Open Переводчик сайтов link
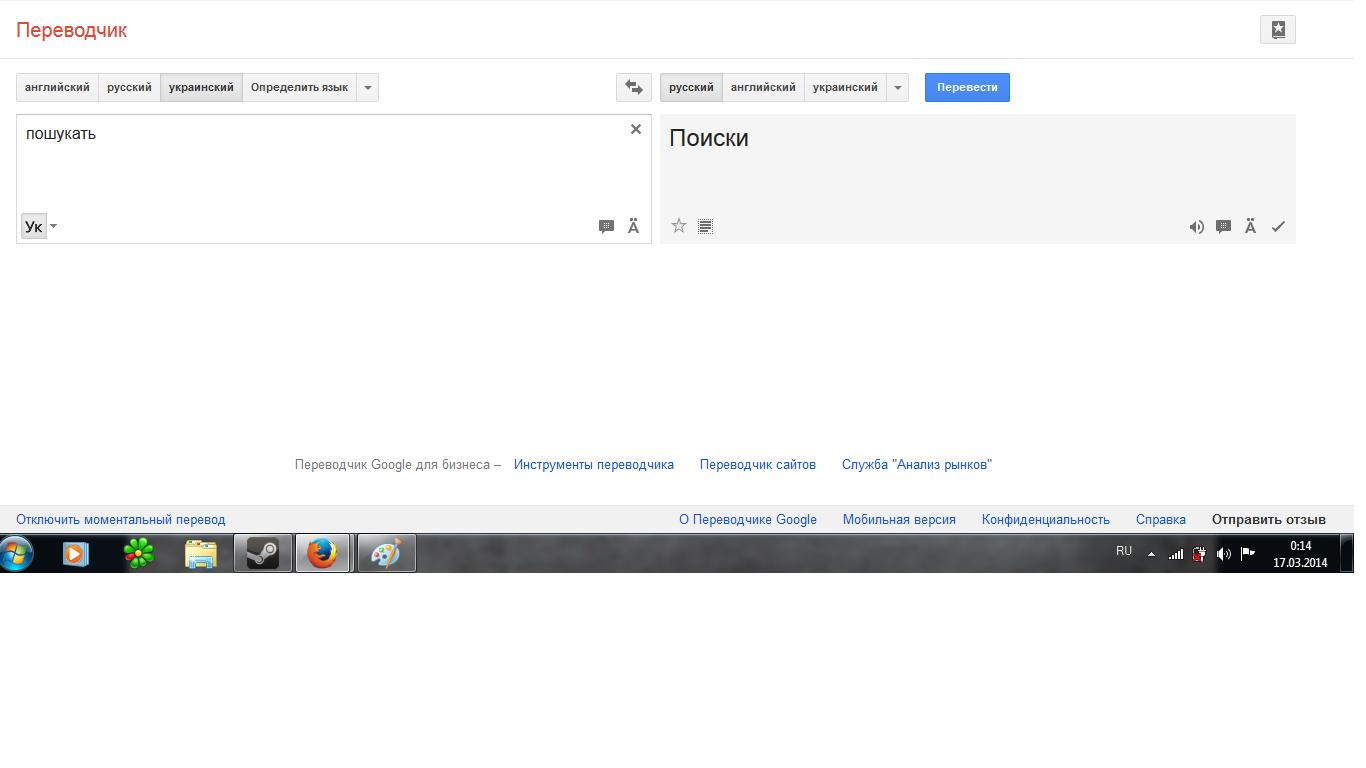 758,465
